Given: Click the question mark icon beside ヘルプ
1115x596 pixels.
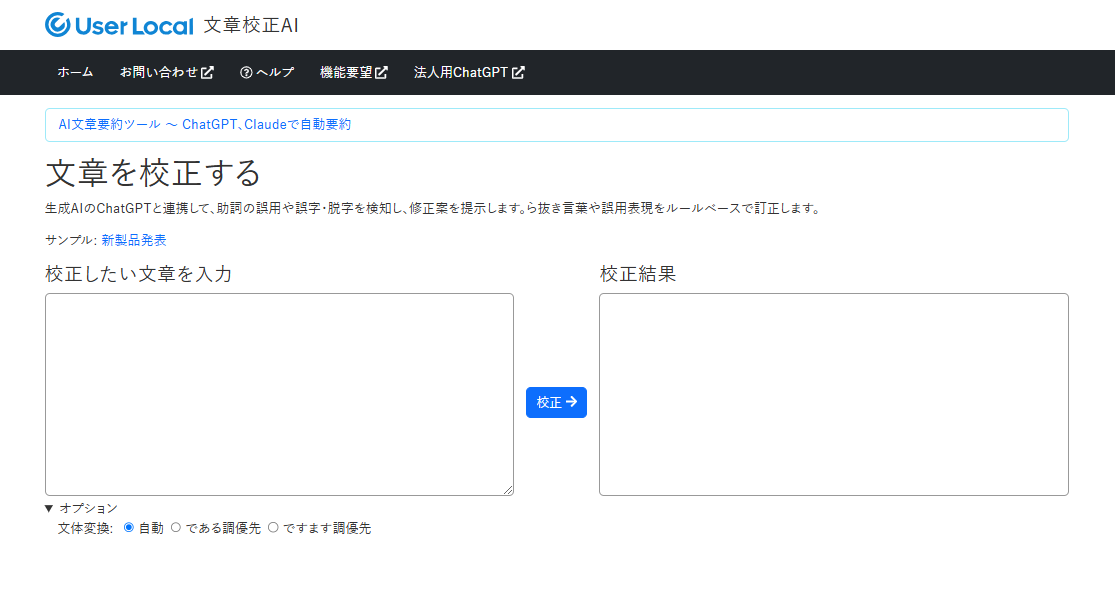Looking at the screenshot, I should 246,73.
